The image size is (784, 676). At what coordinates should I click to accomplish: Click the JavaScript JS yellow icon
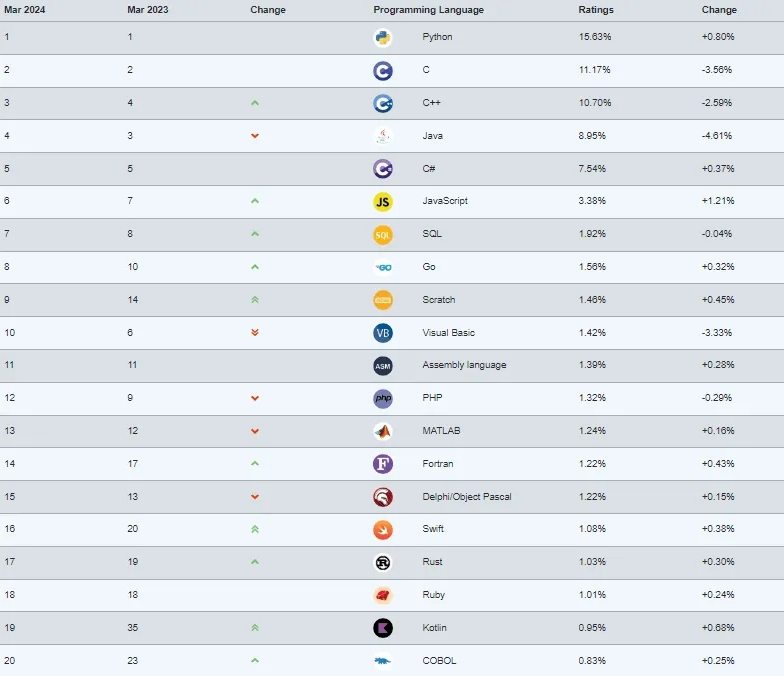[383, 202]
